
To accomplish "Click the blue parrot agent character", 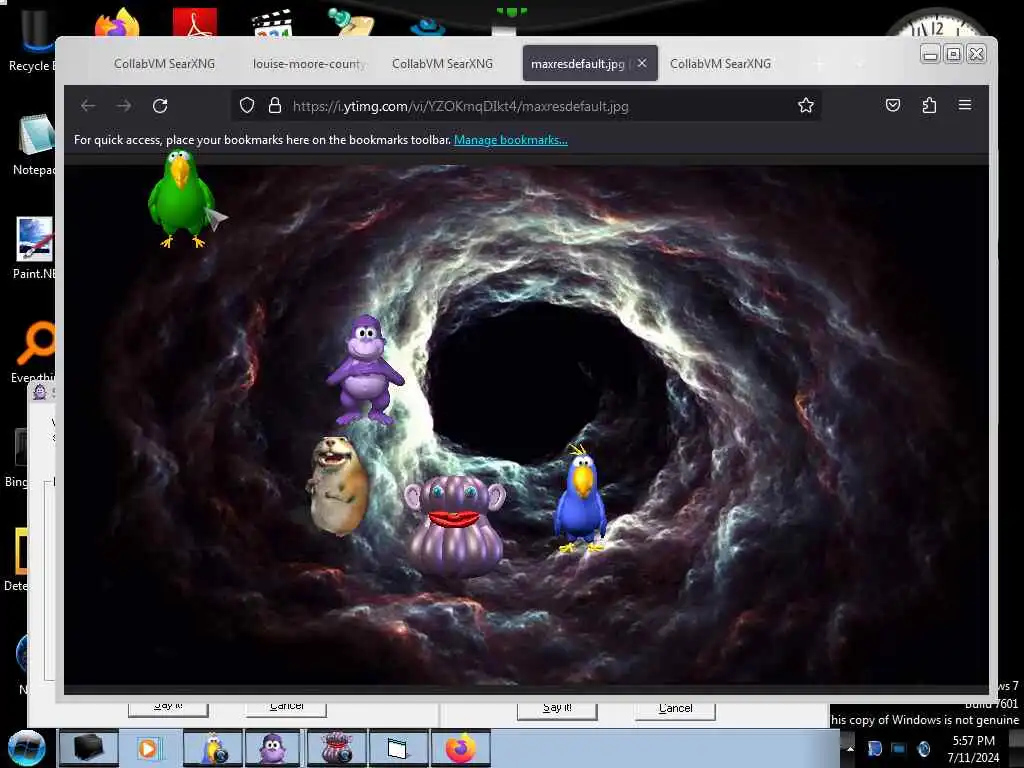I will [x=580, y=500].
